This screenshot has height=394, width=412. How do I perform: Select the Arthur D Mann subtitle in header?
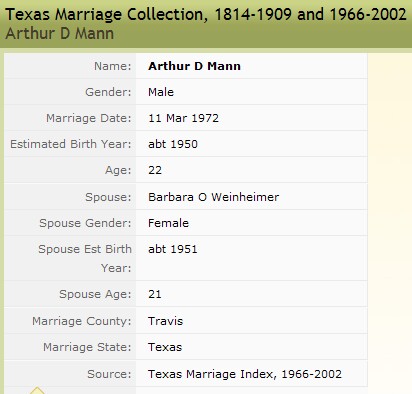[60, 34]
